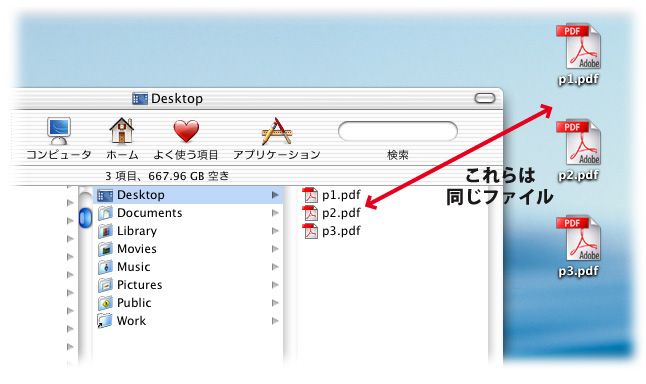Viewport: 646px width, 384px height.
Task: Click the 検索 search field
Action: [x=398, y=131]
